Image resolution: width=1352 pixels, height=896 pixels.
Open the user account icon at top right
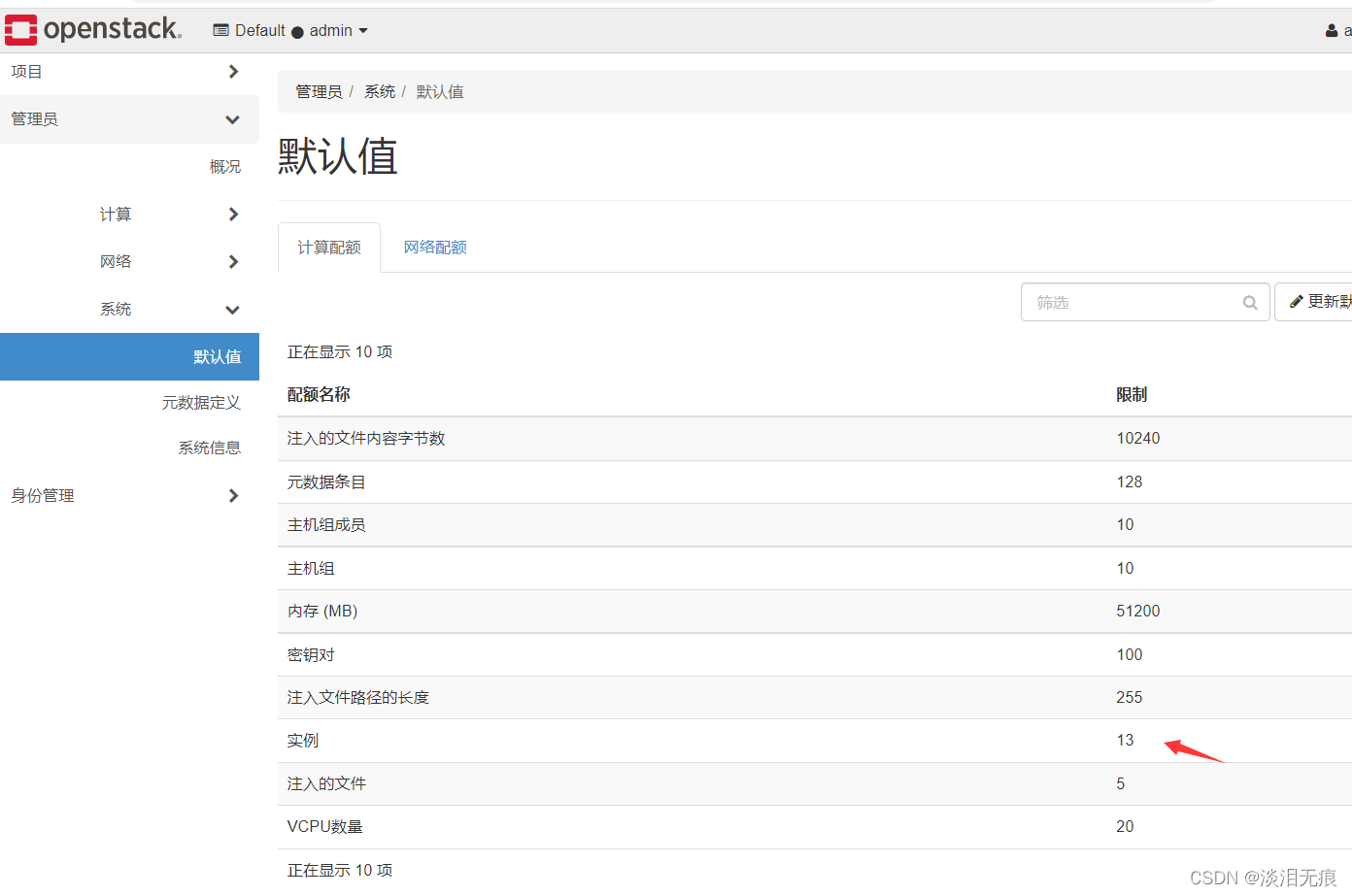1331,30
